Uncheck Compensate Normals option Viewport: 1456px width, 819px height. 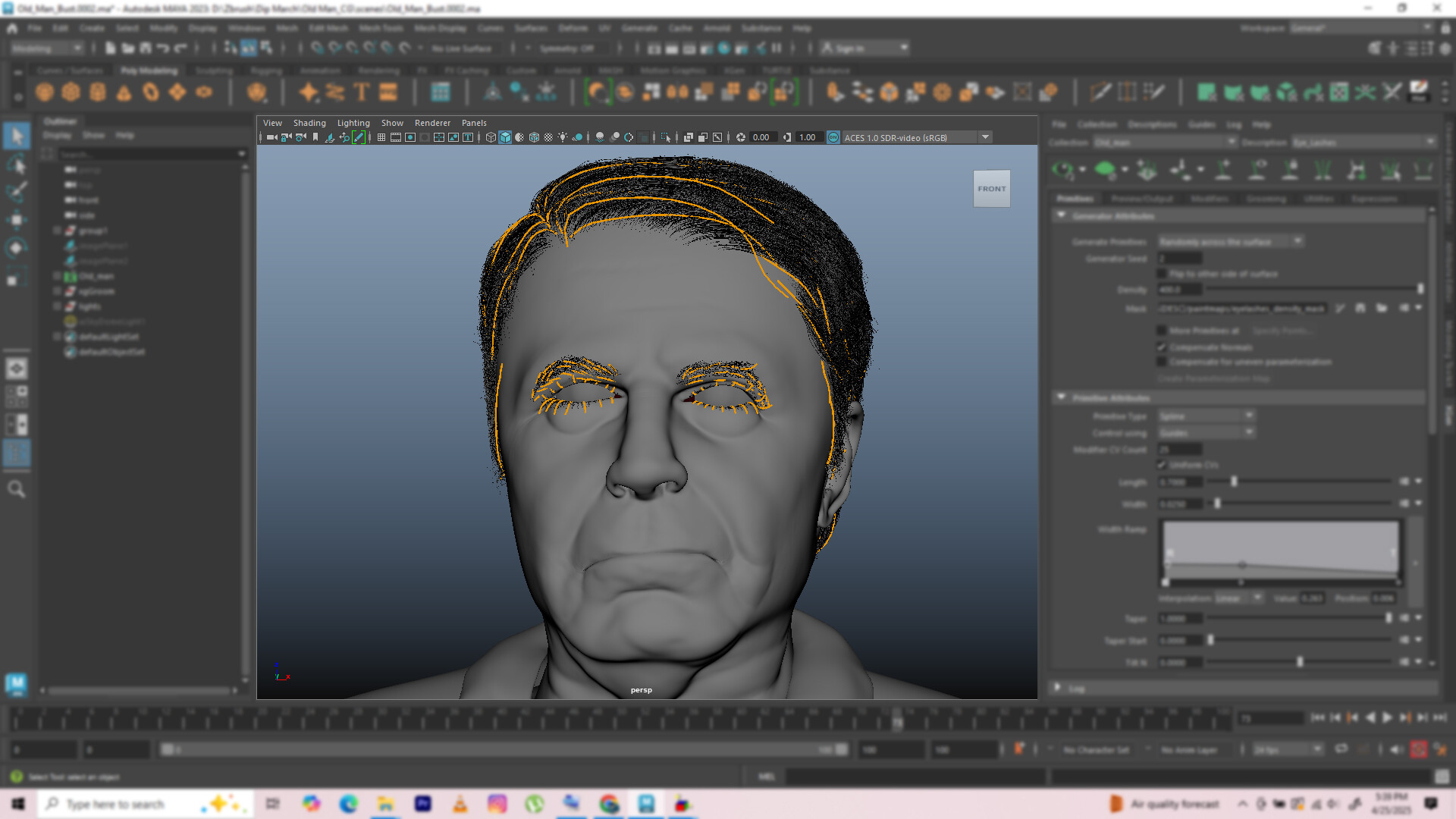tap(1161, 347)
